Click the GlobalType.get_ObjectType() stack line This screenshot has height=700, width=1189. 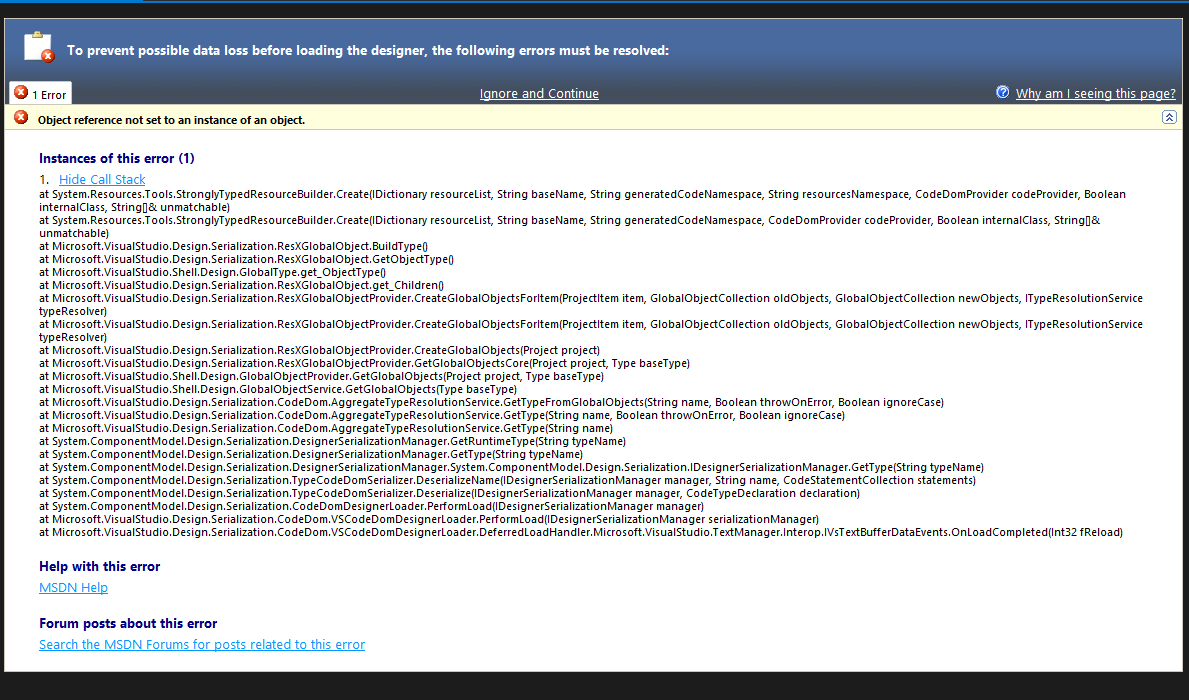click(212, 272)
